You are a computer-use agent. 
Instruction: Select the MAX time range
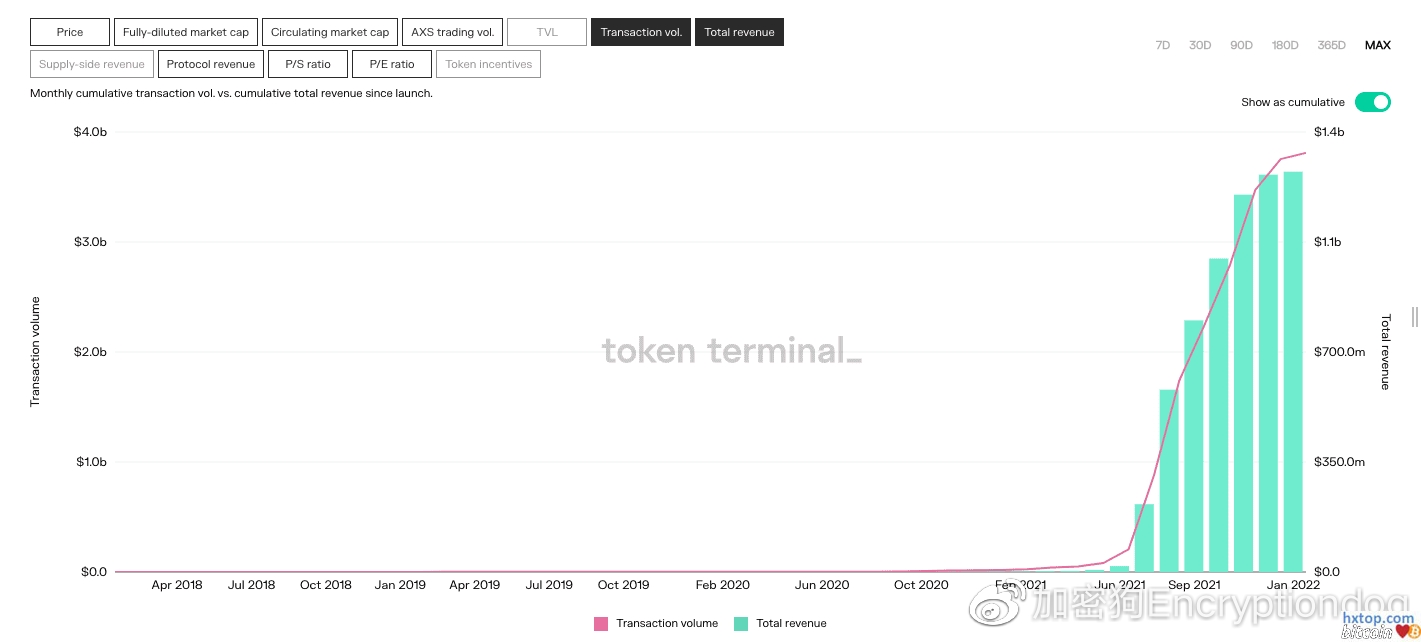click(1377, 45)
